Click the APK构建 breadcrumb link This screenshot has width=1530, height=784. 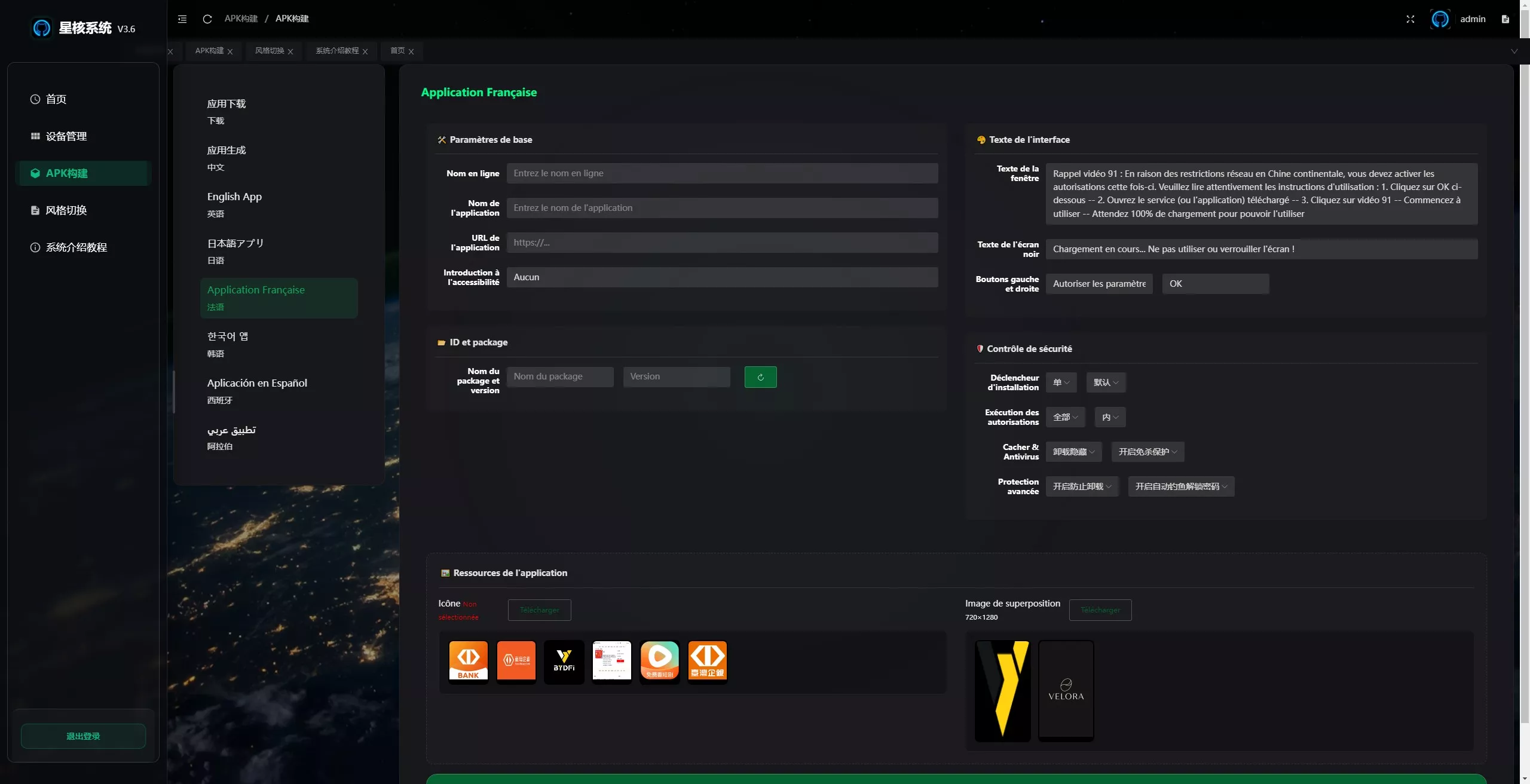(x=241, y=19)
